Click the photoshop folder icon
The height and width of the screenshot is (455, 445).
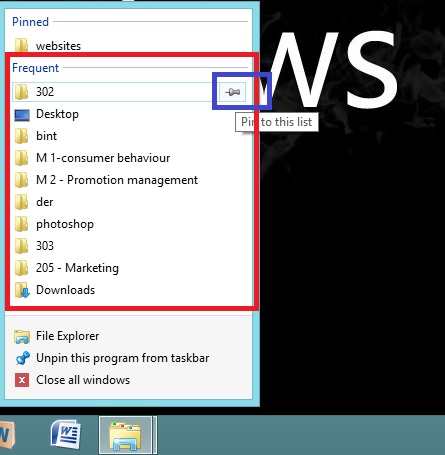(x=22, y=224)
